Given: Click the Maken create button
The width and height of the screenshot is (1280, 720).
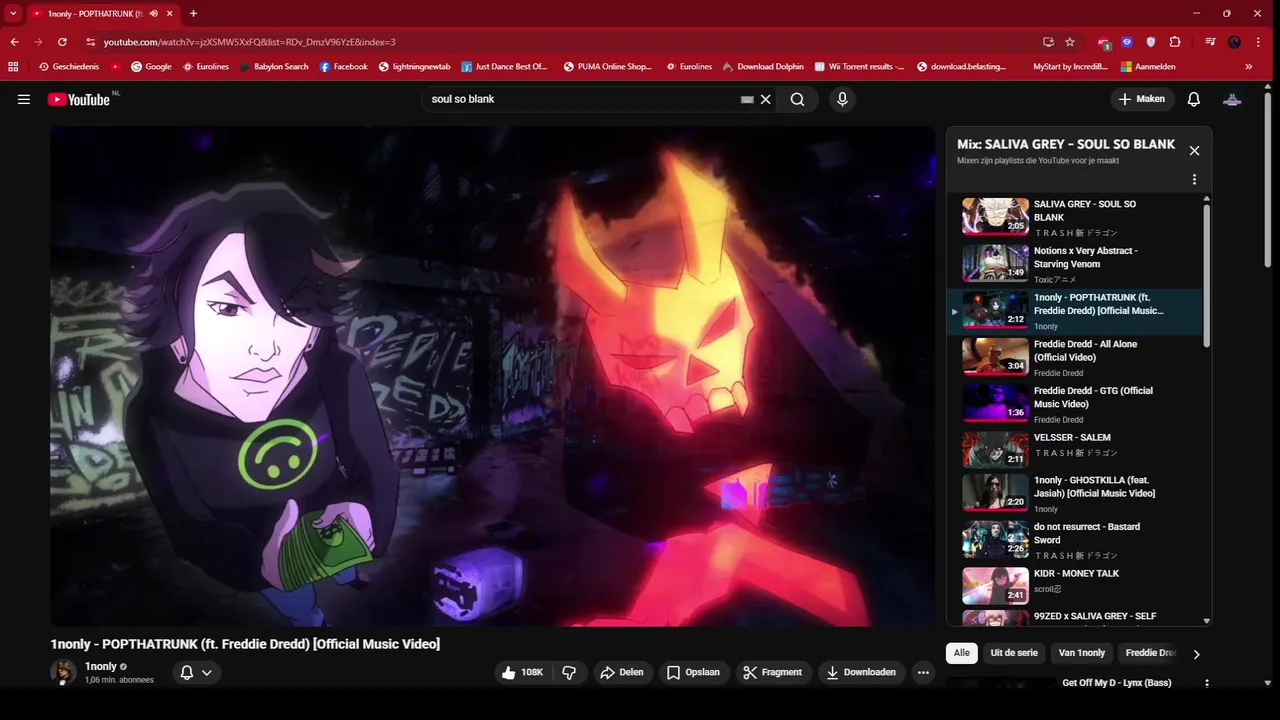Looking at the screenshot, I should coord(1141,99).
